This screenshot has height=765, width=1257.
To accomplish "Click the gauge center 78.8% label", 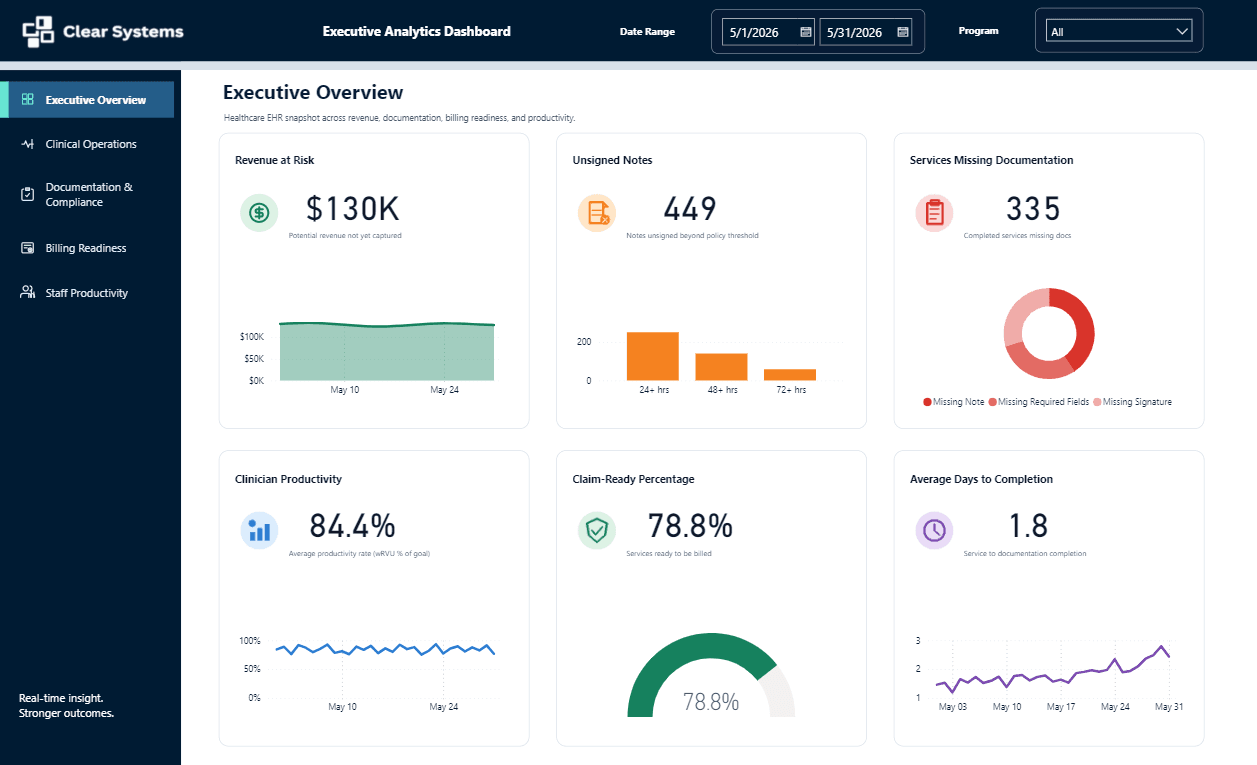I will [x=711, y=702].
